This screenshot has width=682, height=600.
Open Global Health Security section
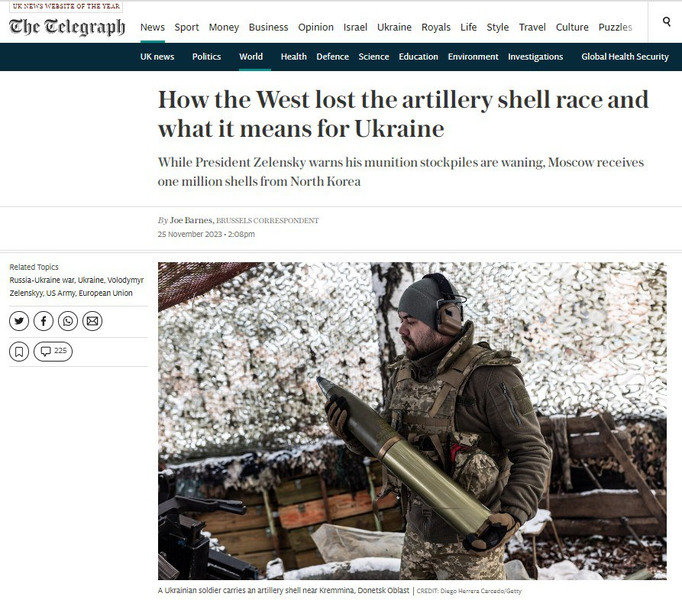tap(625, 57)
